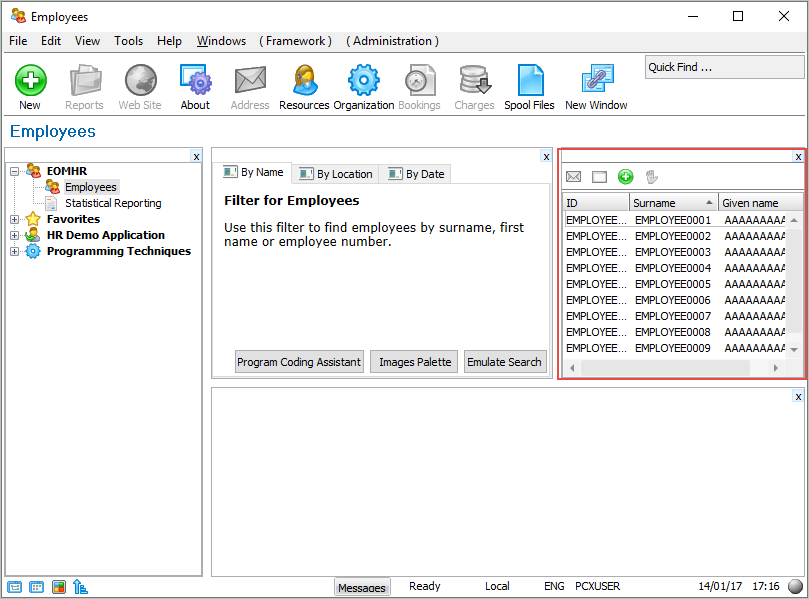This screenshot has width=809, height=599.
Task: Click second status bar calendar-like icon
Action: [37, 587]
